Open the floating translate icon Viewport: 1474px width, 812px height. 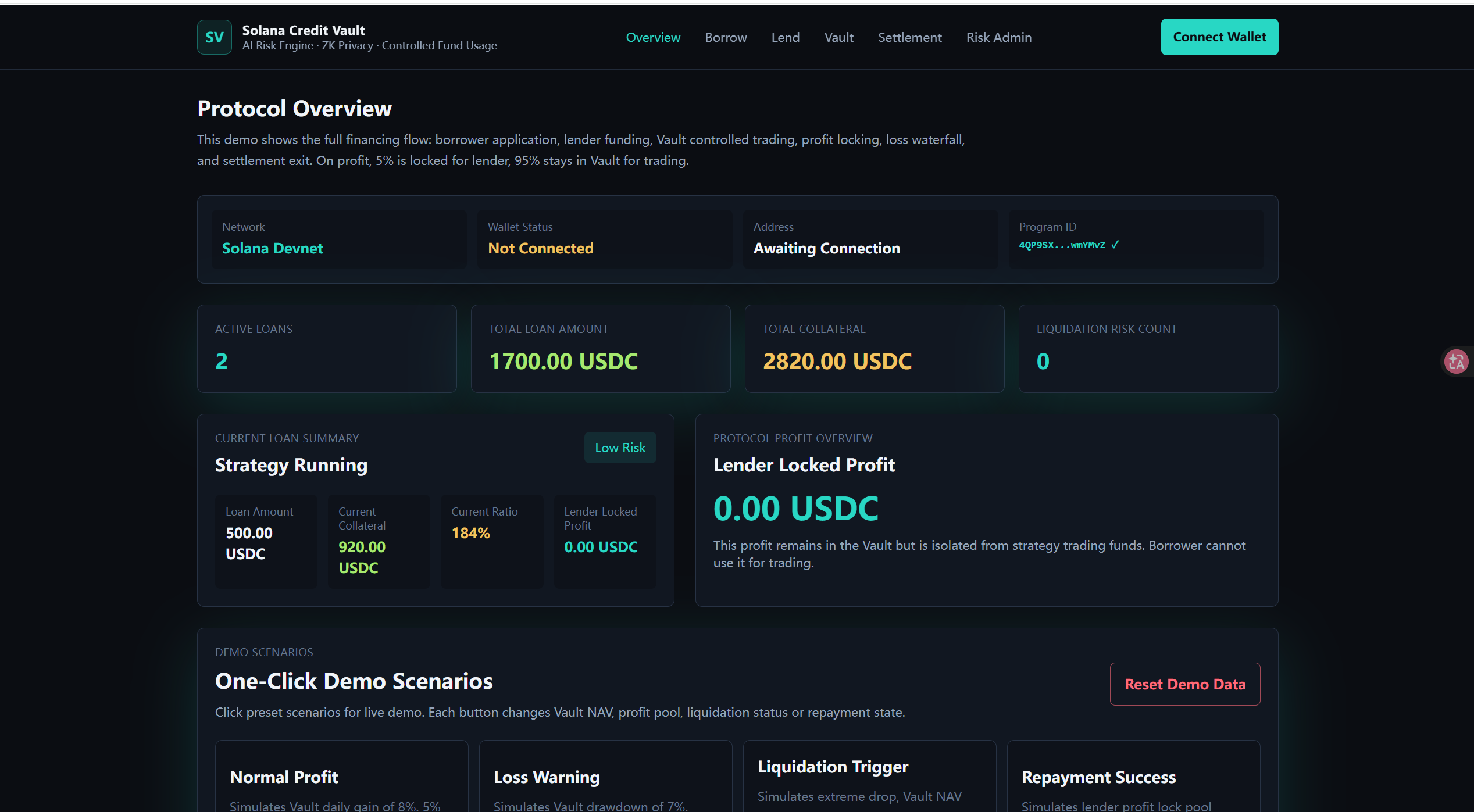pos(1457,362)
